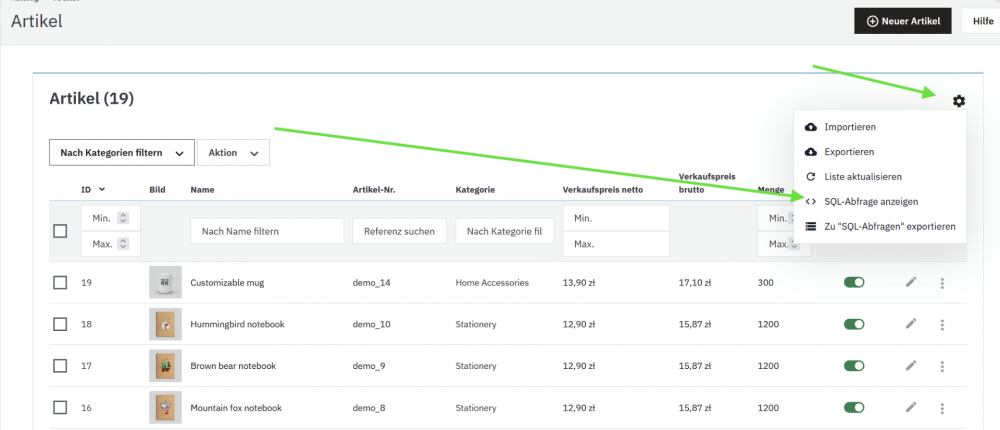Select checkbox for product ID 17

pos(60,366)
